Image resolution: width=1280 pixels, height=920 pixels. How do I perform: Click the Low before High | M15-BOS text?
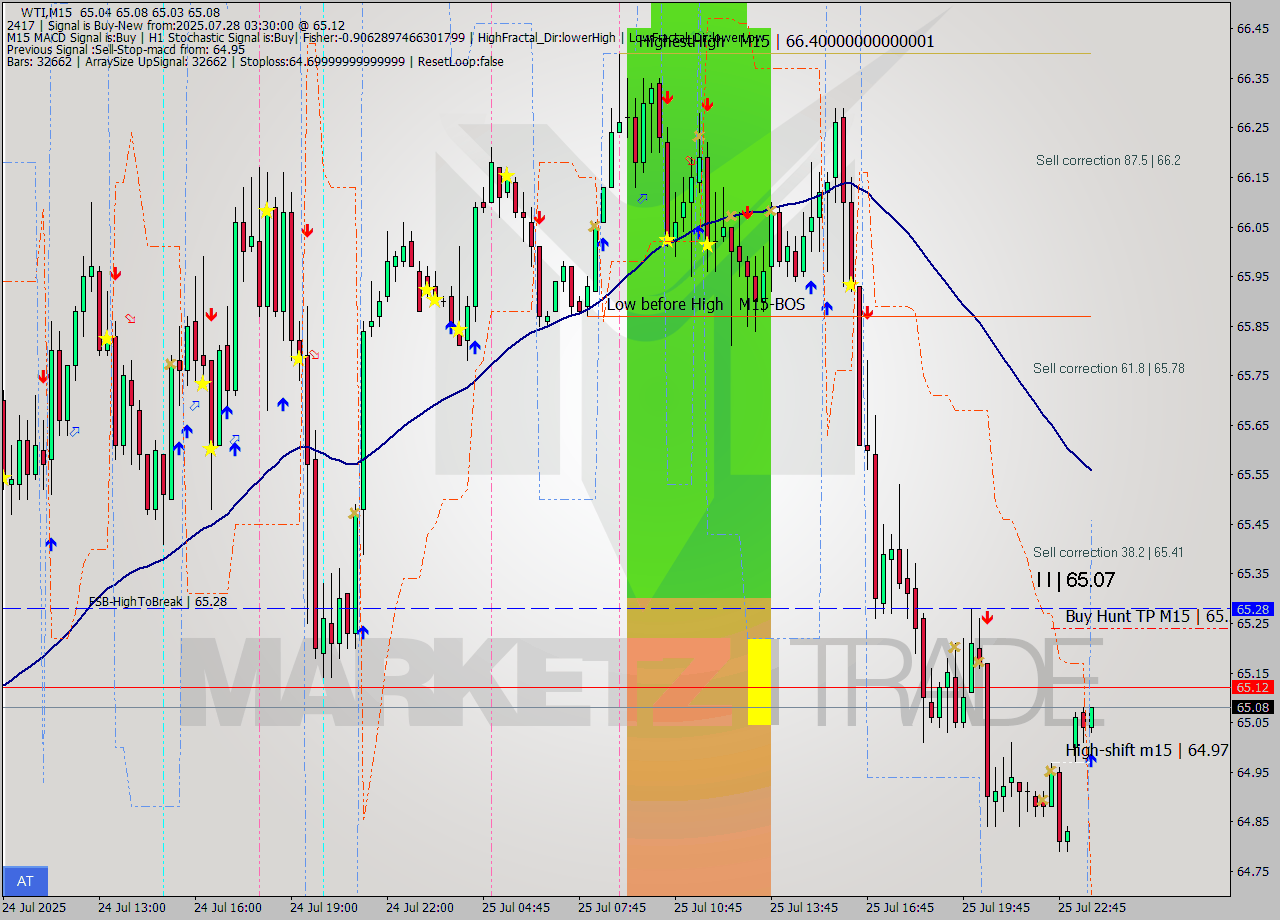pos(707,305)
